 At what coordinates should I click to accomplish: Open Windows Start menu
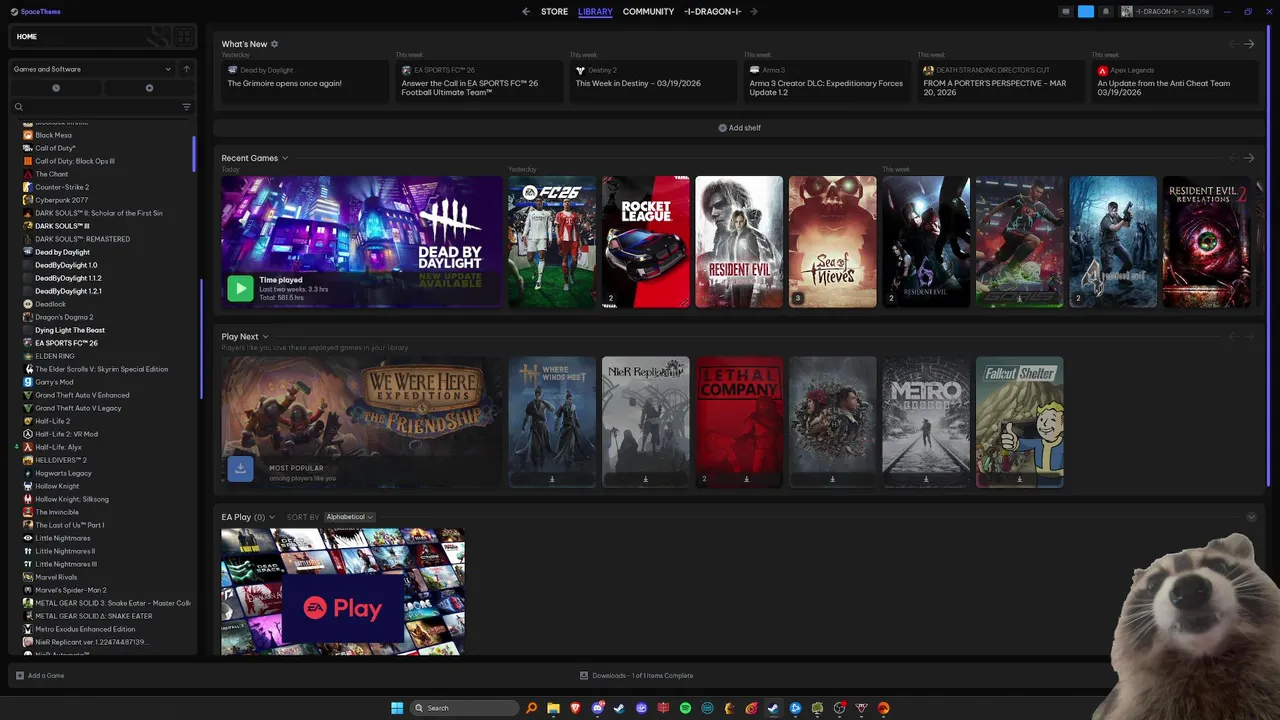coord(397,708)
